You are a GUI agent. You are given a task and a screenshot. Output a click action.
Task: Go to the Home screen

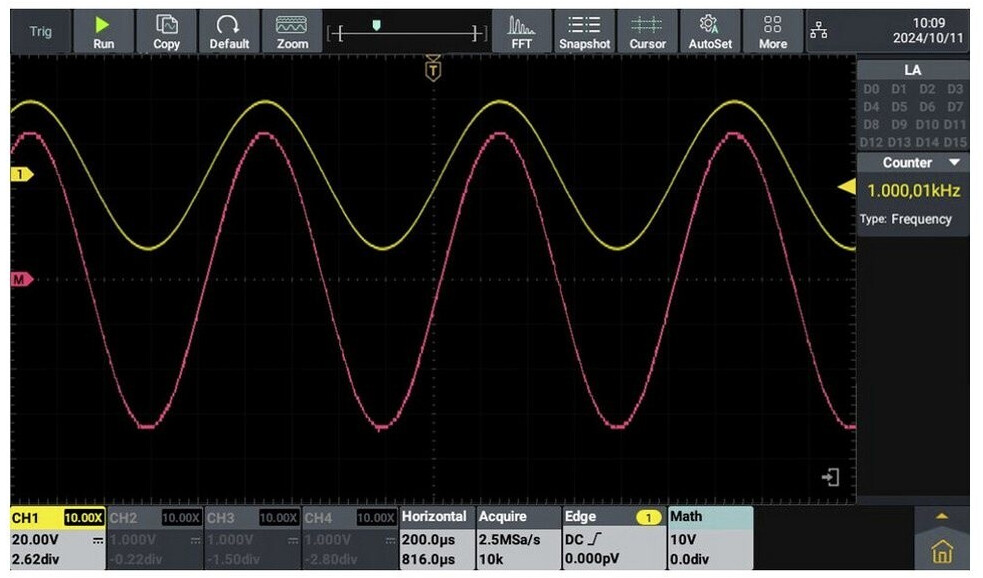click(942, 552)
